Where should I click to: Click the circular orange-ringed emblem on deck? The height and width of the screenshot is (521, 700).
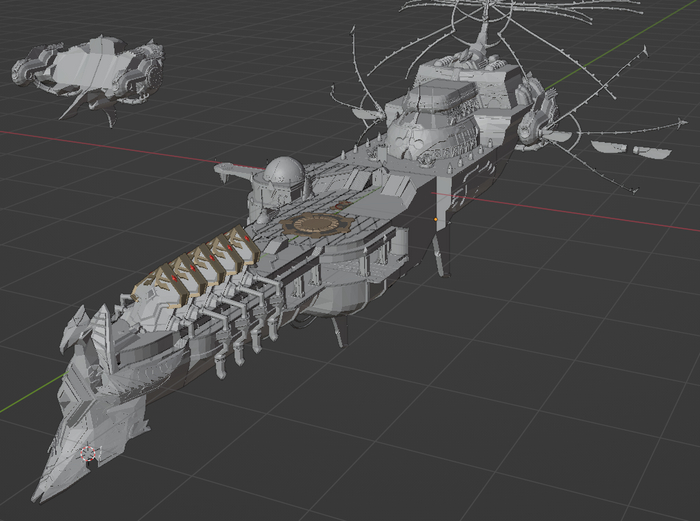(x=312, y=224)
